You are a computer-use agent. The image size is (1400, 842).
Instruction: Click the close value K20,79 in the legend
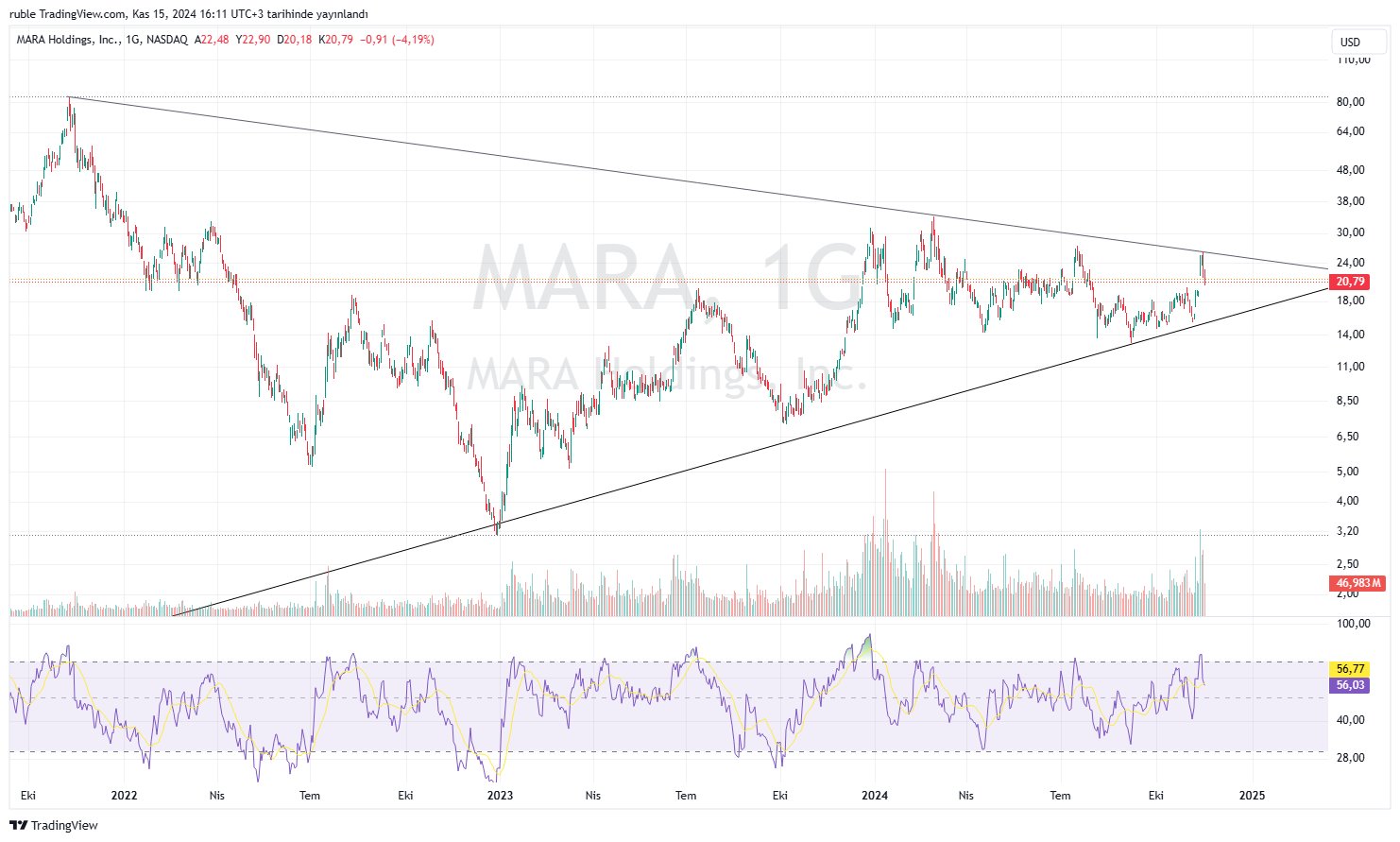(336, 40)
